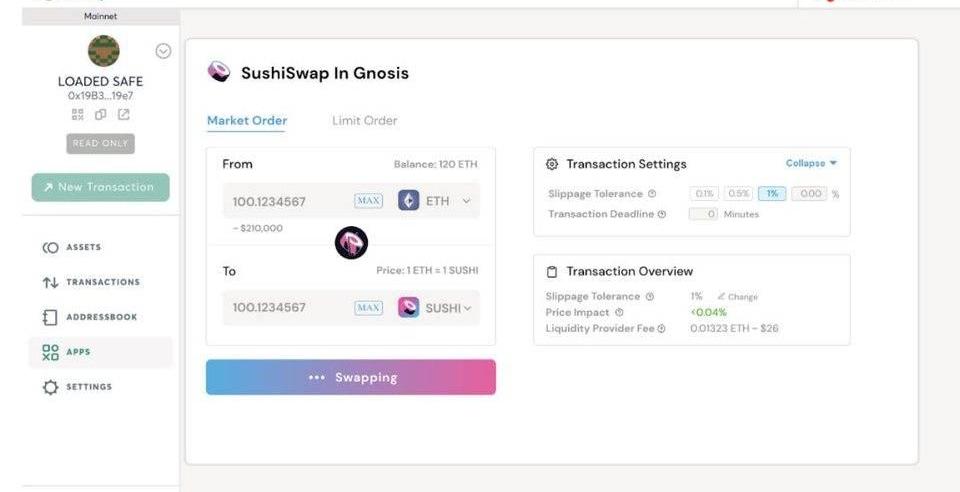Click the Slippage Tolerance help icon in settings
960x492 pixels.
click(x=652, y=194)
